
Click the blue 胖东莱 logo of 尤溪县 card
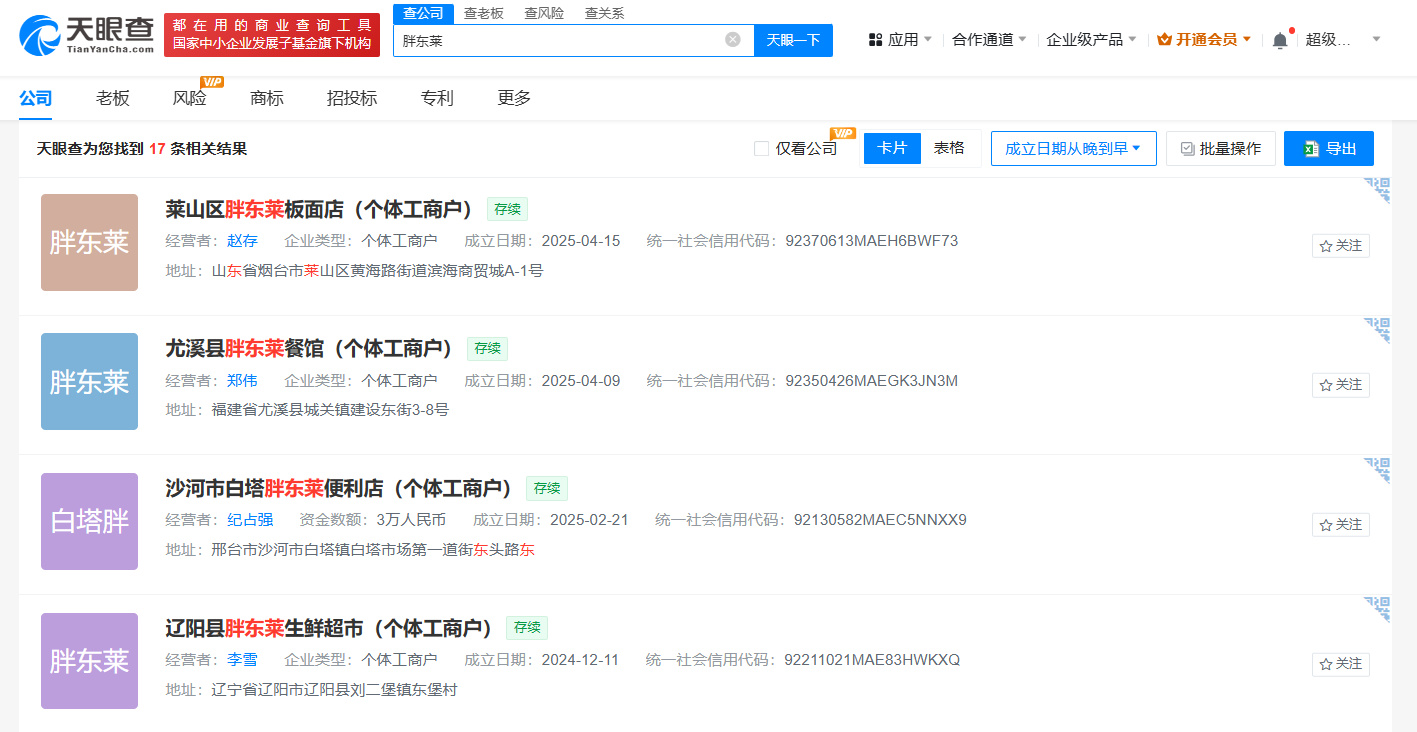(89, 382)
